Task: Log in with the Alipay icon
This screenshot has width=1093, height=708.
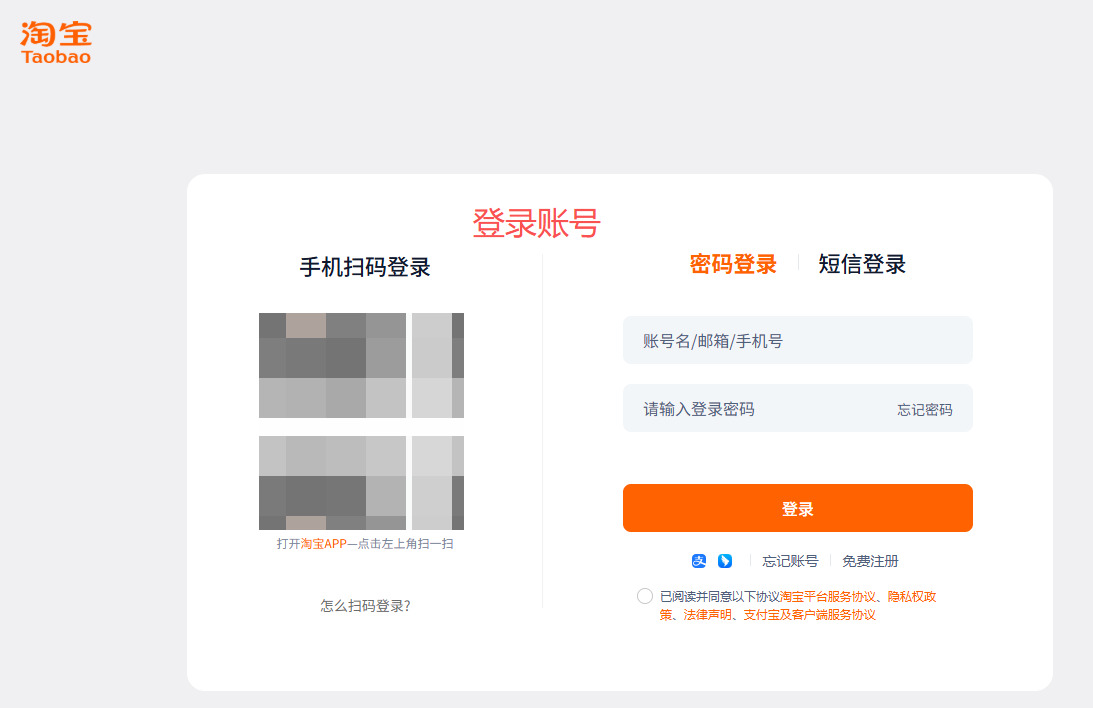Action: [x=699, y=561]
